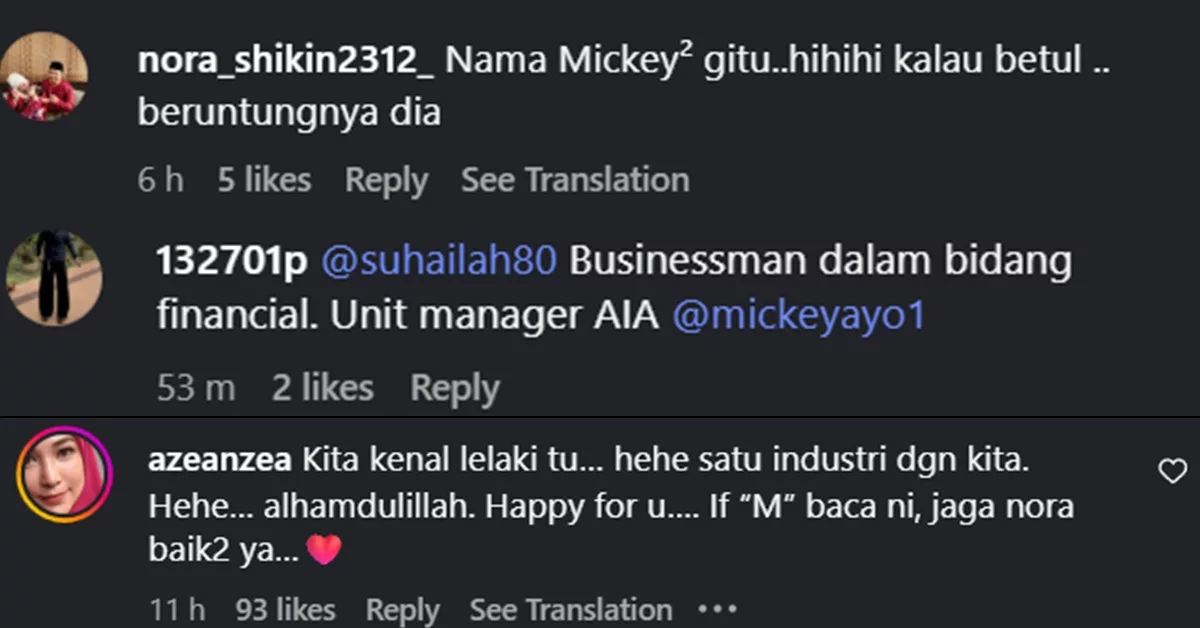Reply to 132701p's comment
Image resolution: width=1200 pixels, height=628 pixels.
point(455,387)
